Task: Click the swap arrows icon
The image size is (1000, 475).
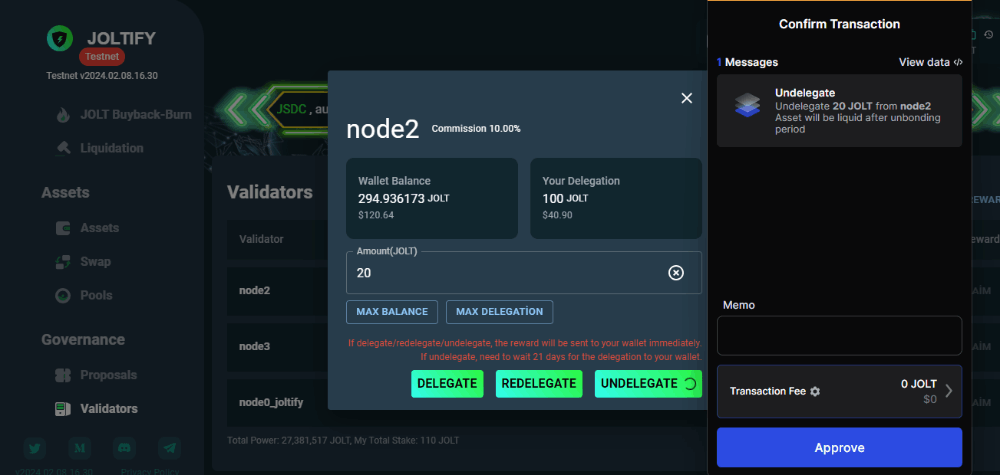Action: click(x=62, y=261)
